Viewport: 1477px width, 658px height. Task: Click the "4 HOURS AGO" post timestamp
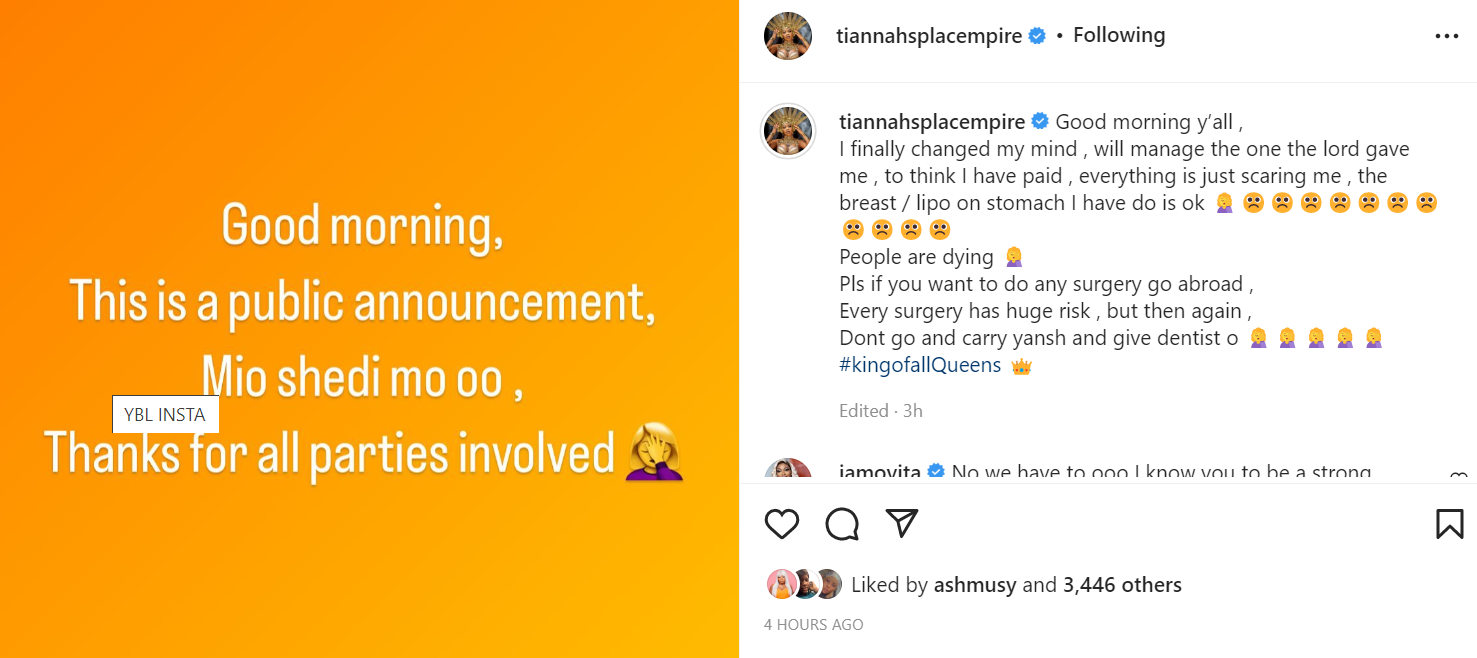coord(813,625)
